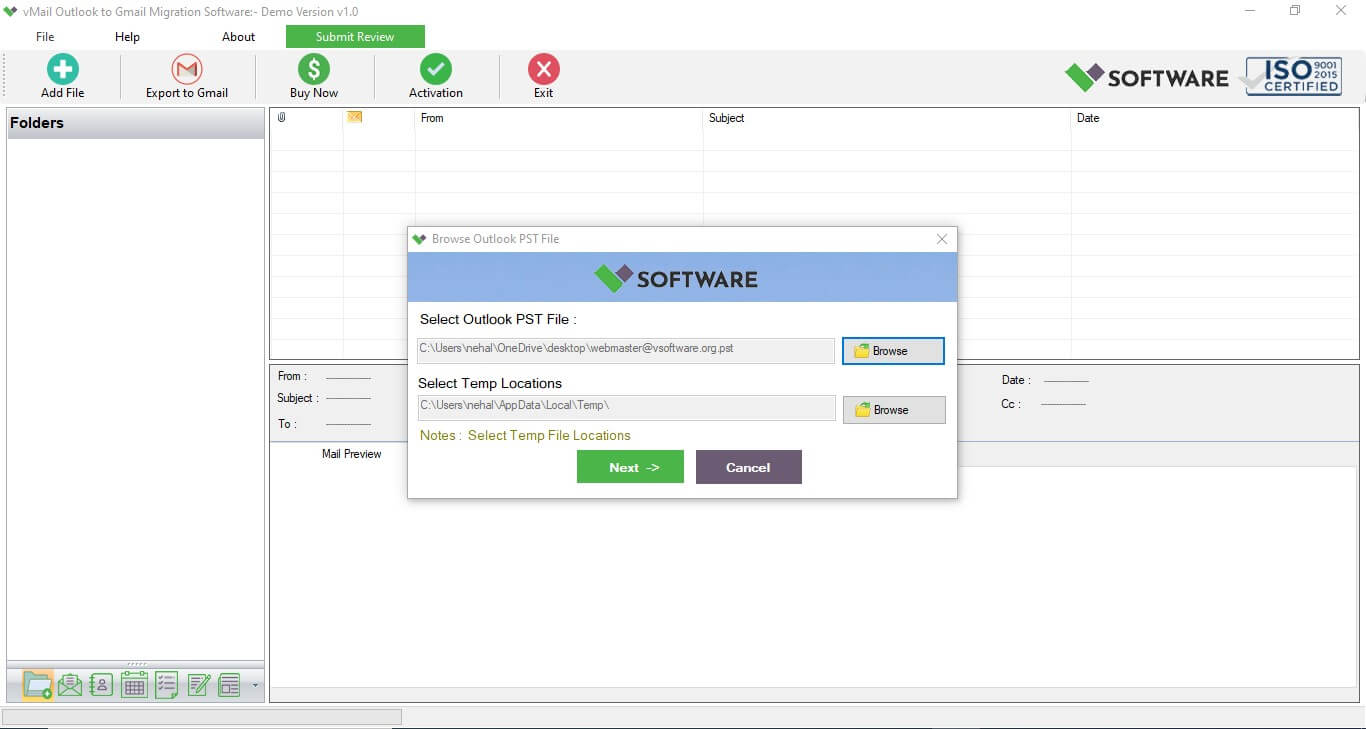Select the tasks checklist icon in bottom bar
The image size is (1366, 729).
167,685
